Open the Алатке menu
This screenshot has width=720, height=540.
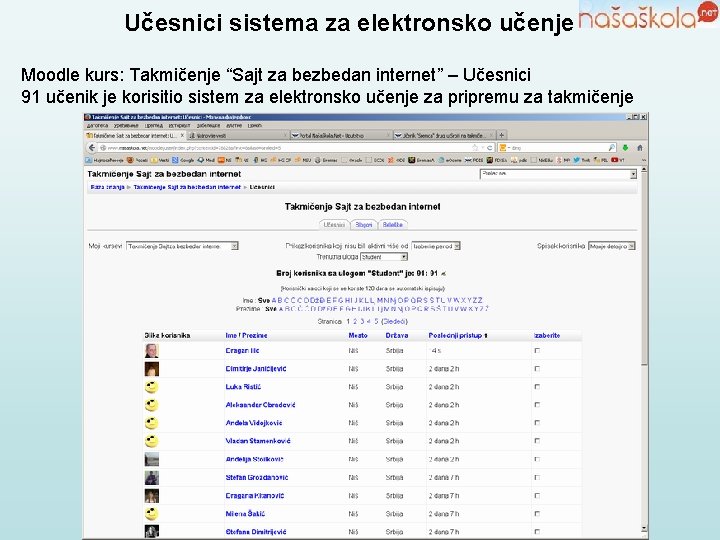(234, 125)
